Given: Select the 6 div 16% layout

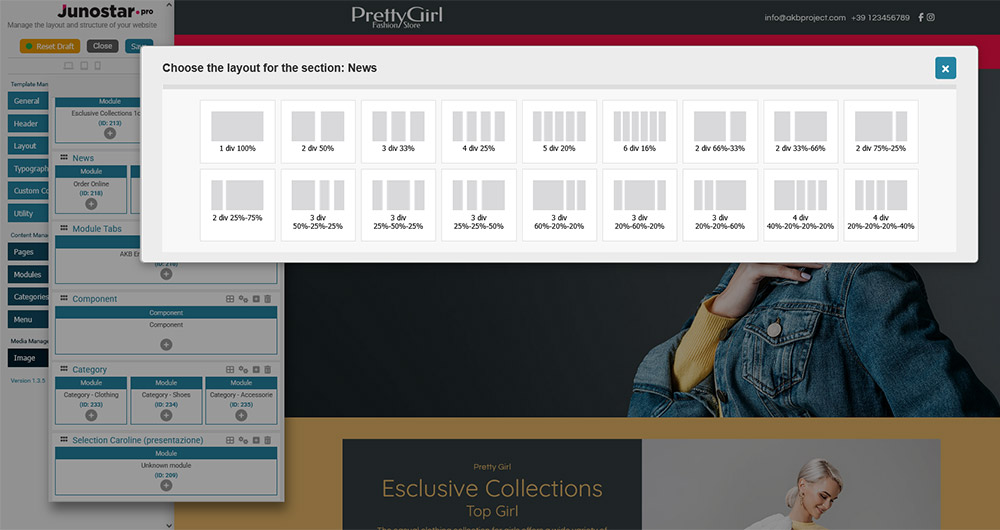Looking at the screenshot, I should coord(639,131).
